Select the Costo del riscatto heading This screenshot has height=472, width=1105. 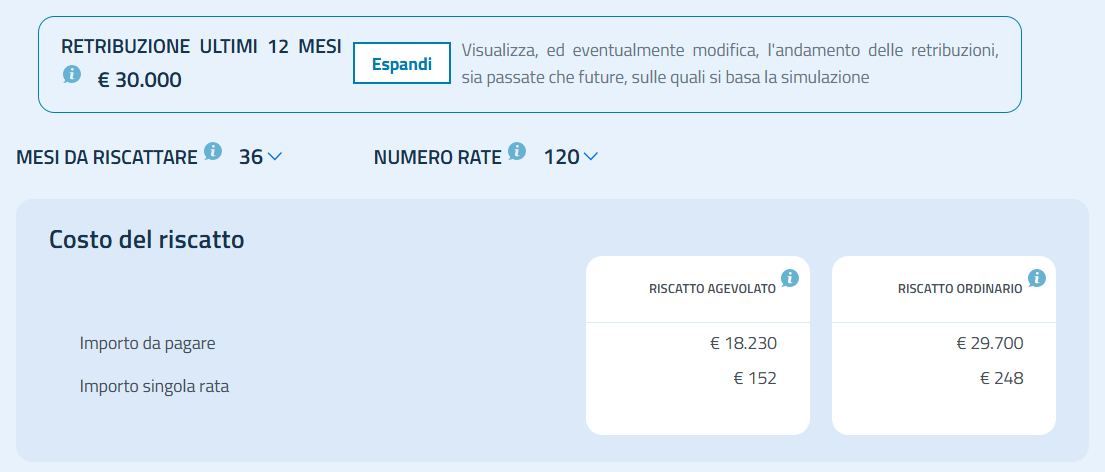tap(147, 240)
